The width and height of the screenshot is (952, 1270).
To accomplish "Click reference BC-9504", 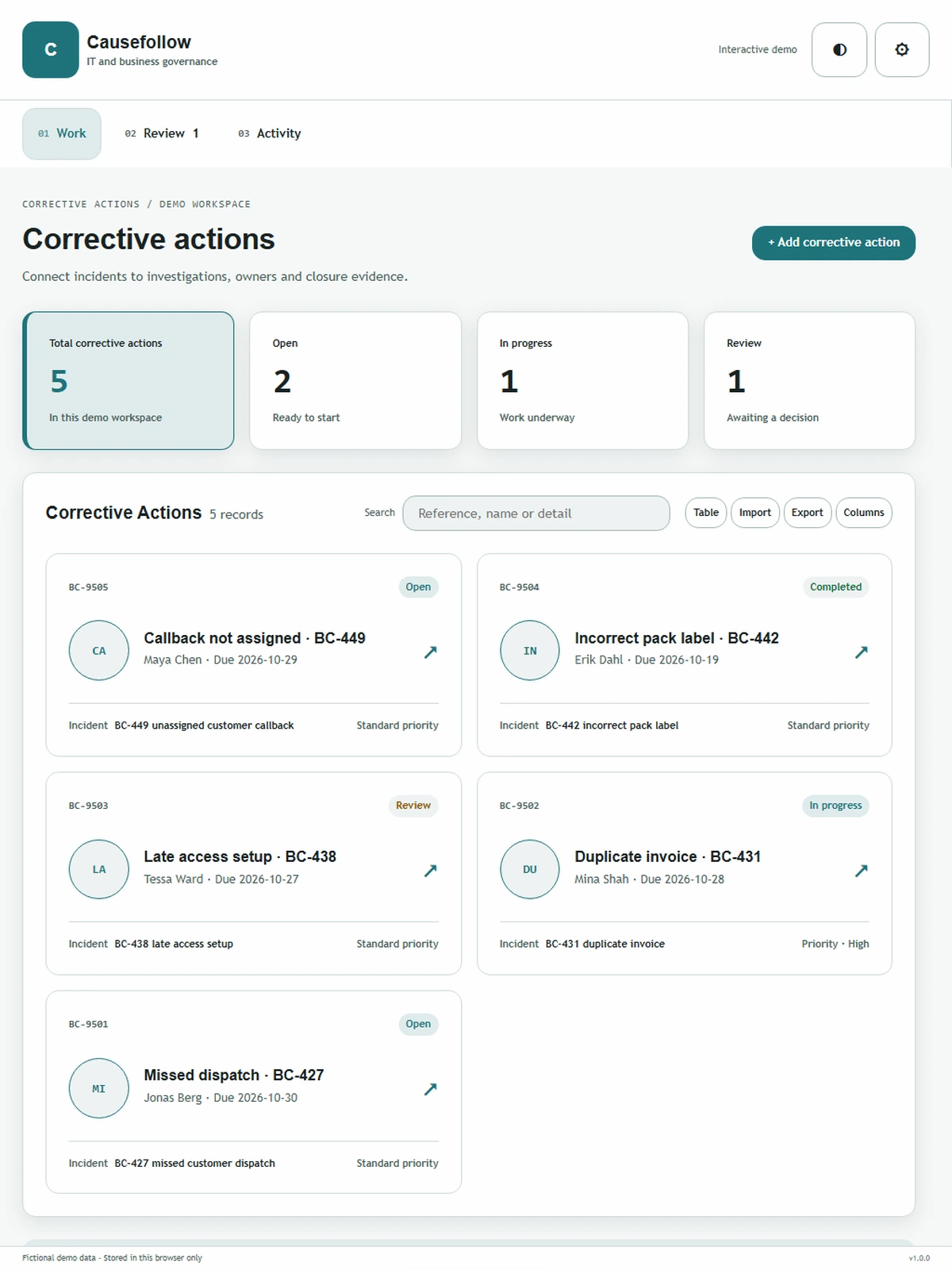I will tap(519, 587).
